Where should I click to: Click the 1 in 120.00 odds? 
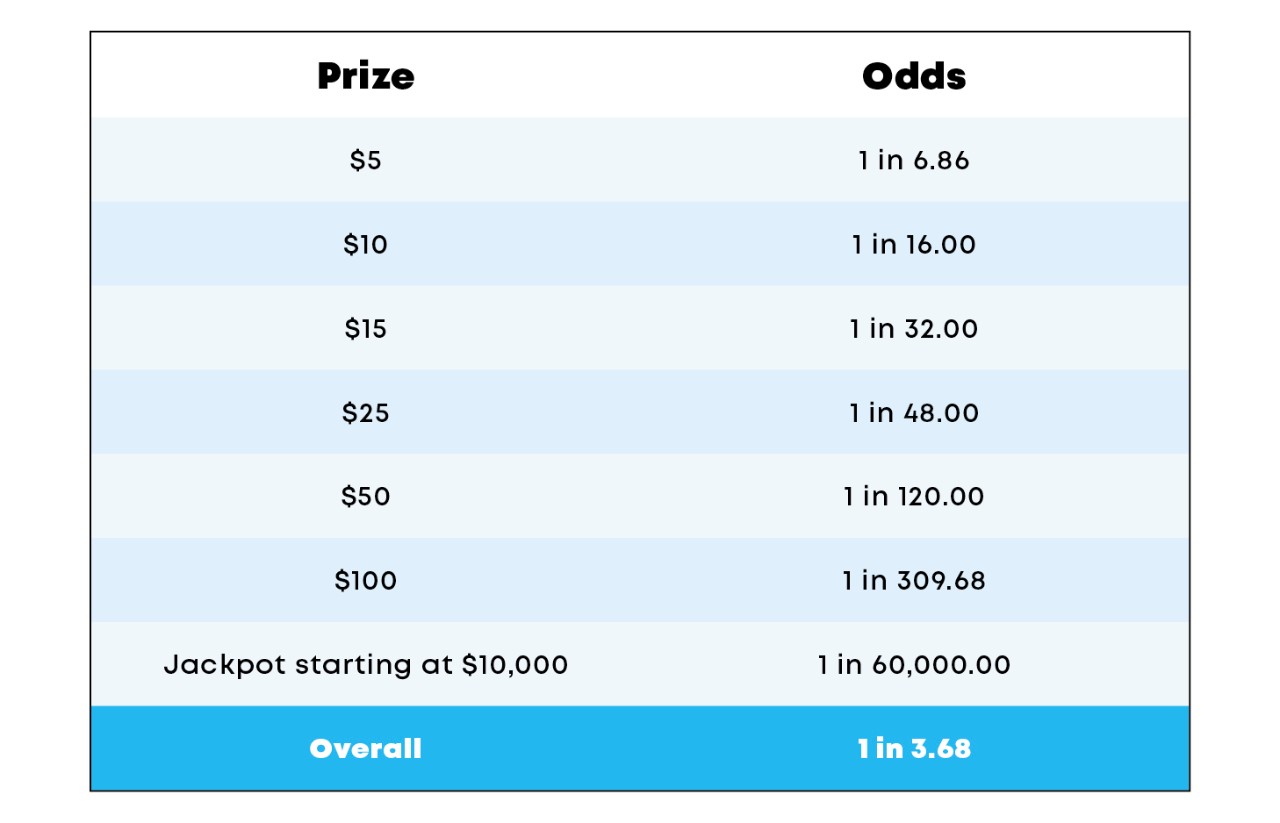(914, 496)
